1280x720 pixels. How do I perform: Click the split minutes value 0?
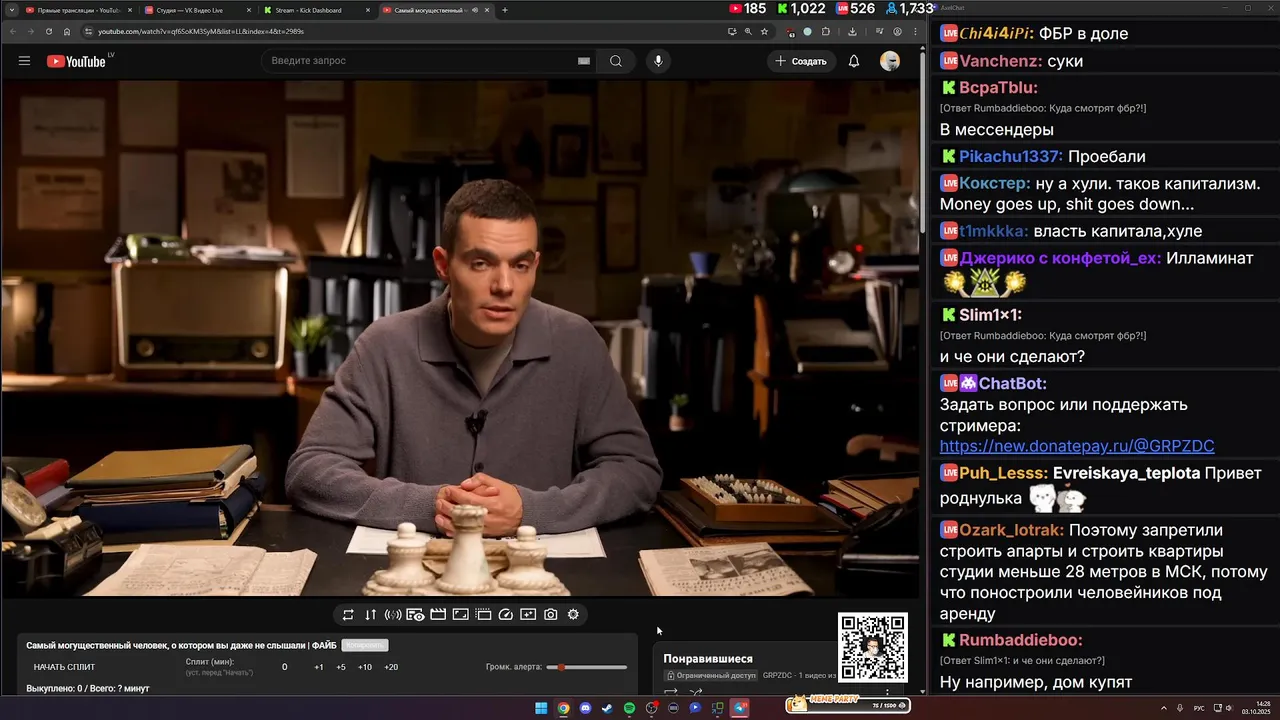click(x=284, y=667)
